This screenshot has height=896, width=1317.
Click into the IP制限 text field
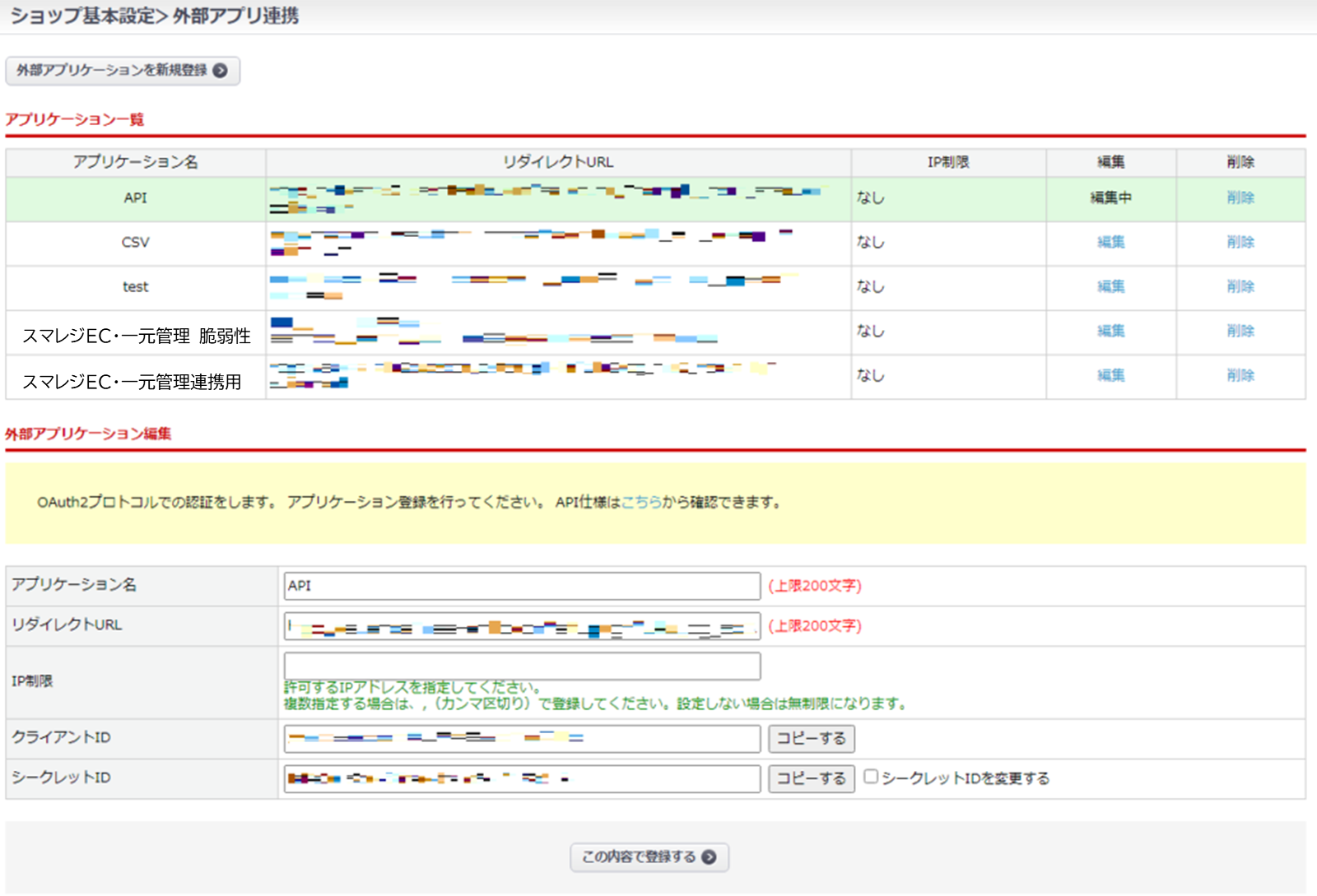522,666
